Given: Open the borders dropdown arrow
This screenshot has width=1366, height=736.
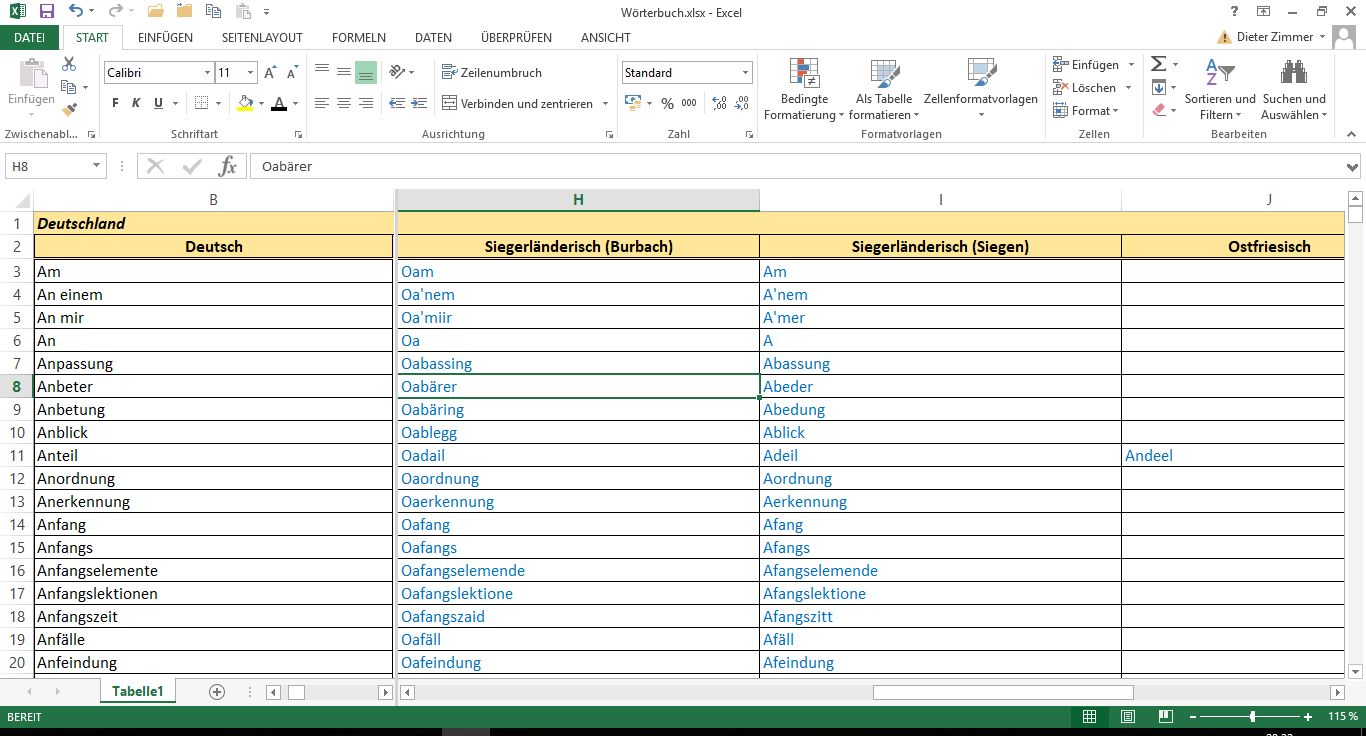Looking at the screenshot, I should (x=219, y=104).
